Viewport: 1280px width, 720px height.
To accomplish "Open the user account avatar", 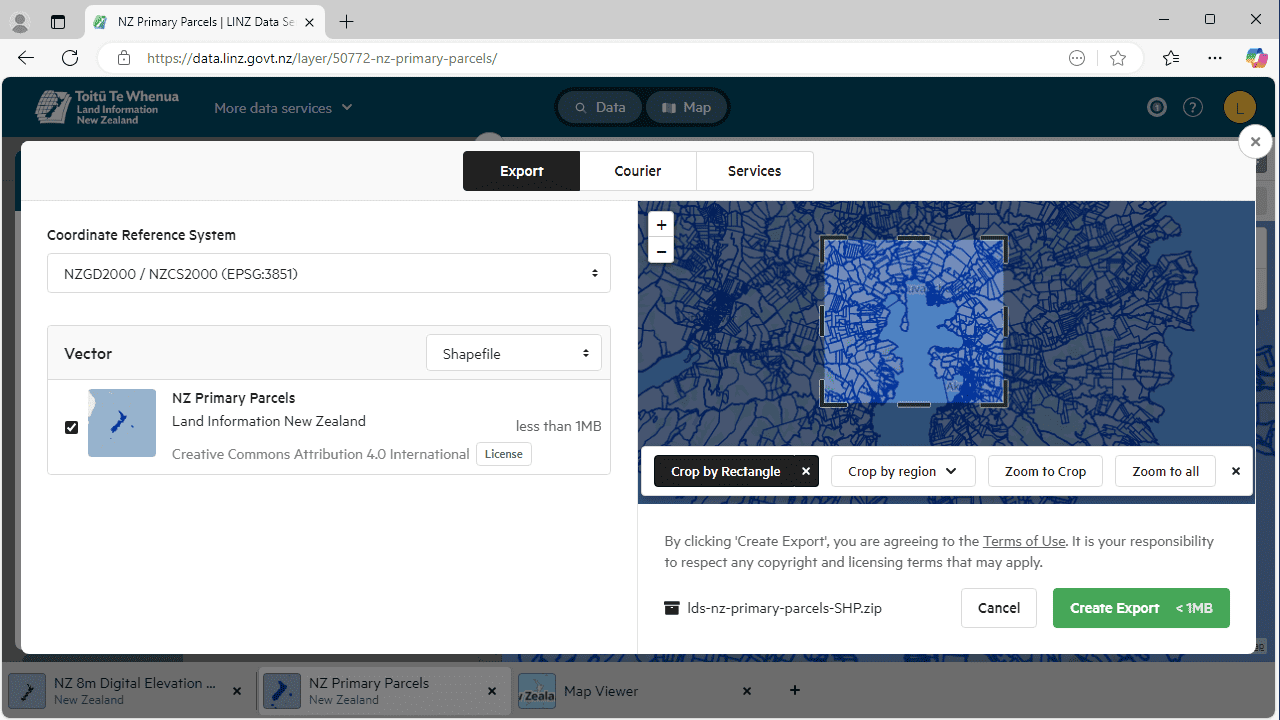I will pyautogui.click(x=1239, y=108).
